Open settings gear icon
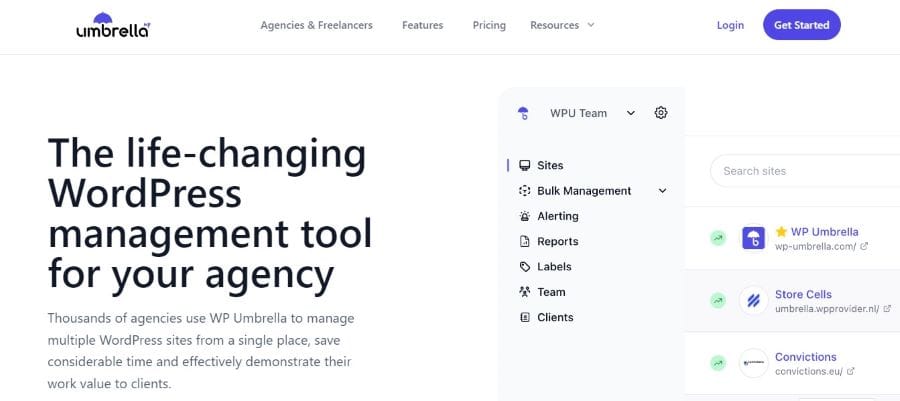The height and width of the screenshot is (401, 900). (x=661, y=112)
